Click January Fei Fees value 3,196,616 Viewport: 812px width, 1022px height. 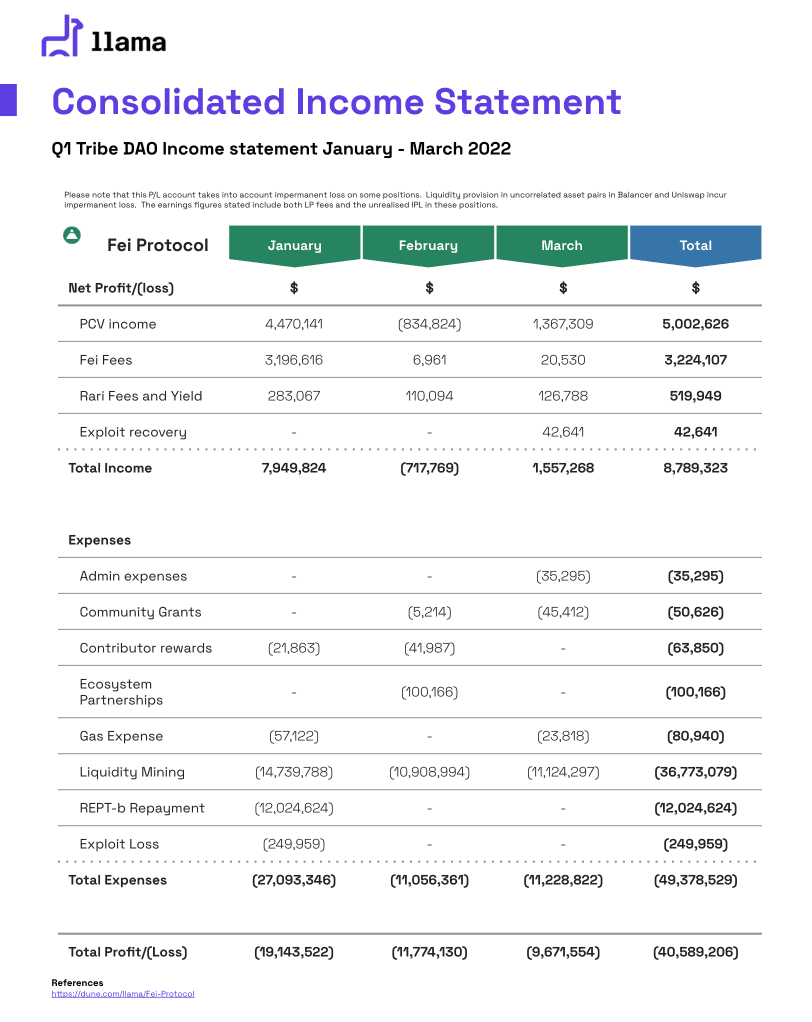[x=294, y=360]
